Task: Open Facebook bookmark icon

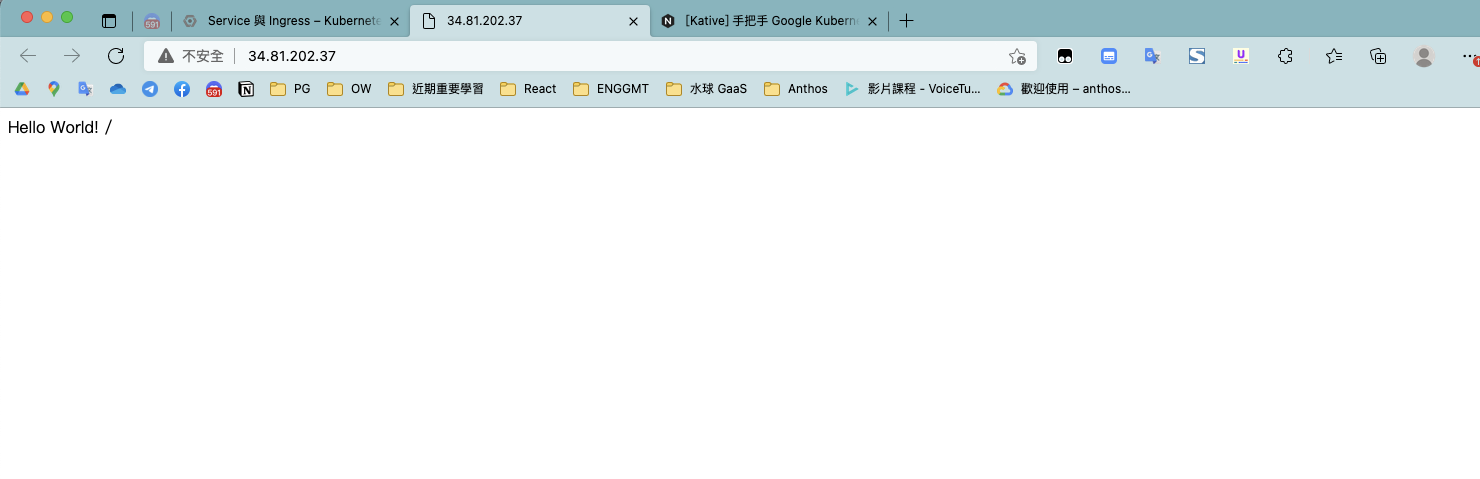Action: point(182,89)
